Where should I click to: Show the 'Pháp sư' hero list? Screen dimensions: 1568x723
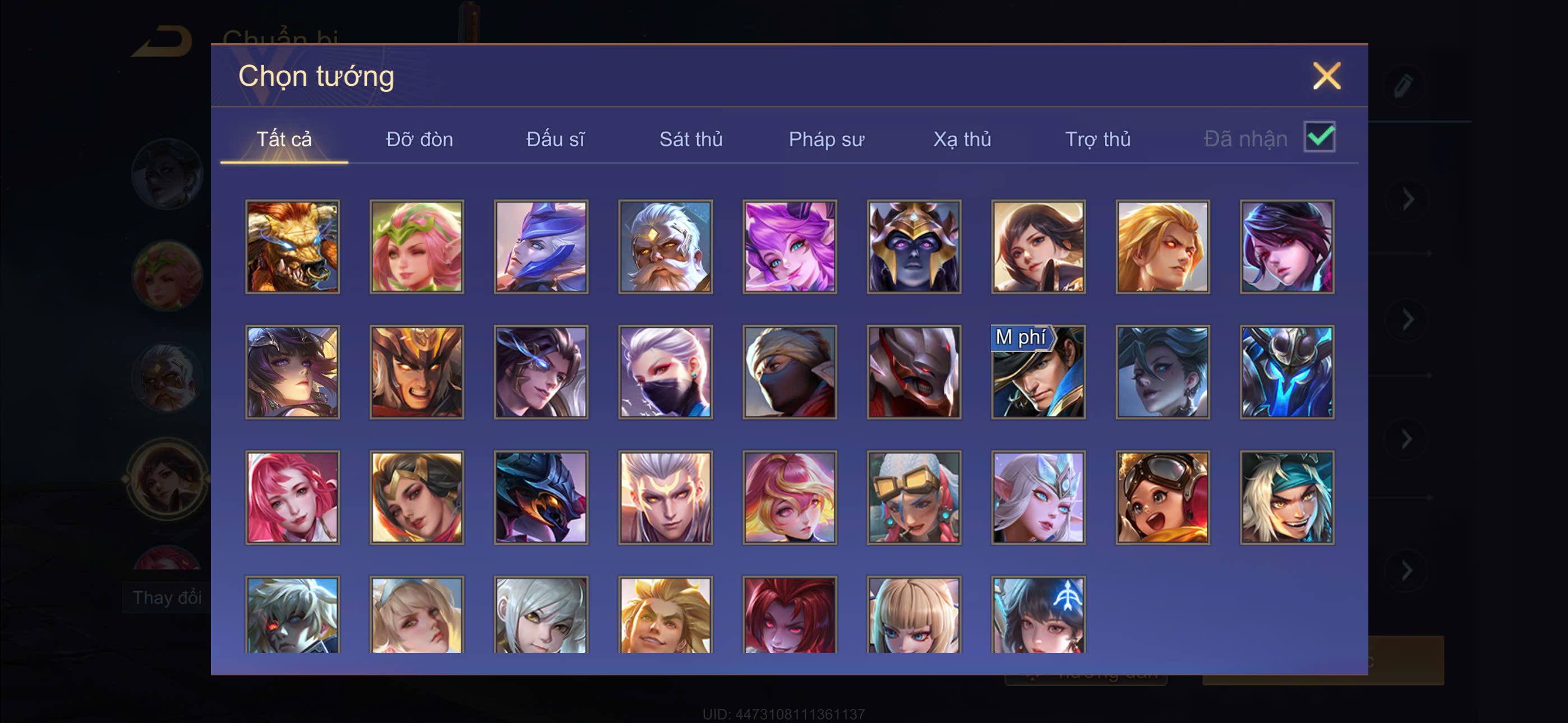pyautogui.click(x=826, y=140)
